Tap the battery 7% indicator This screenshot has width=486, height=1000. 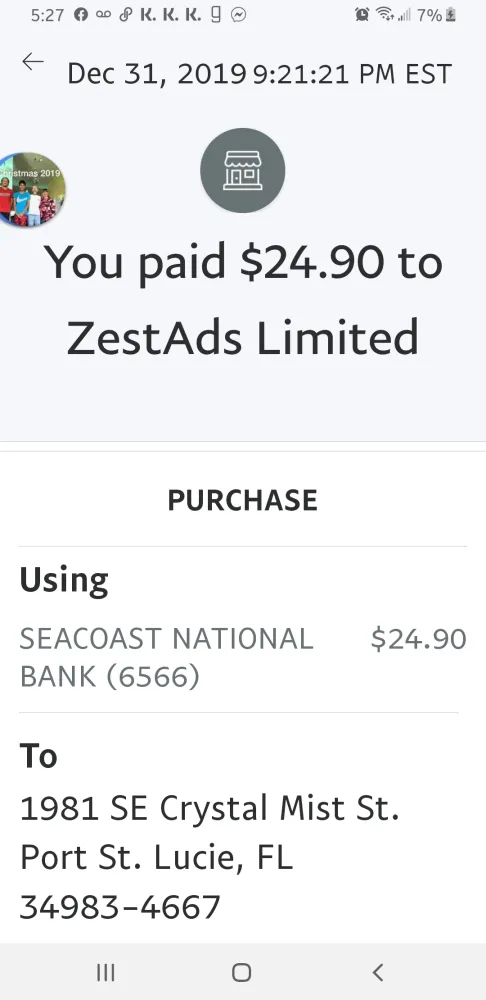pos(437,15)
